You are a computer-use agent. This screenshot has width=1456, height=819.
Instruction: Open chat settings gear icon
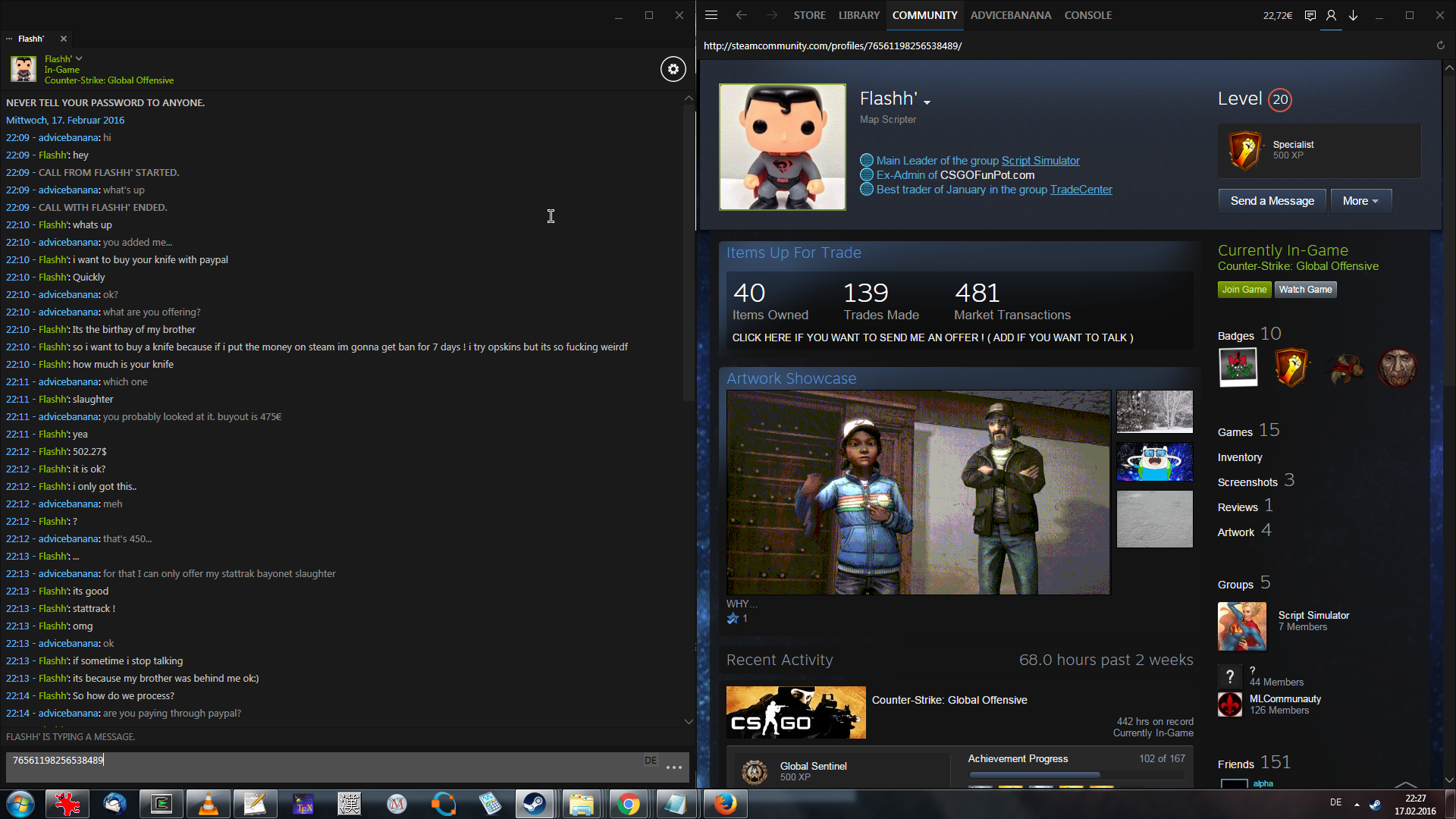click(x=673, y=69)
